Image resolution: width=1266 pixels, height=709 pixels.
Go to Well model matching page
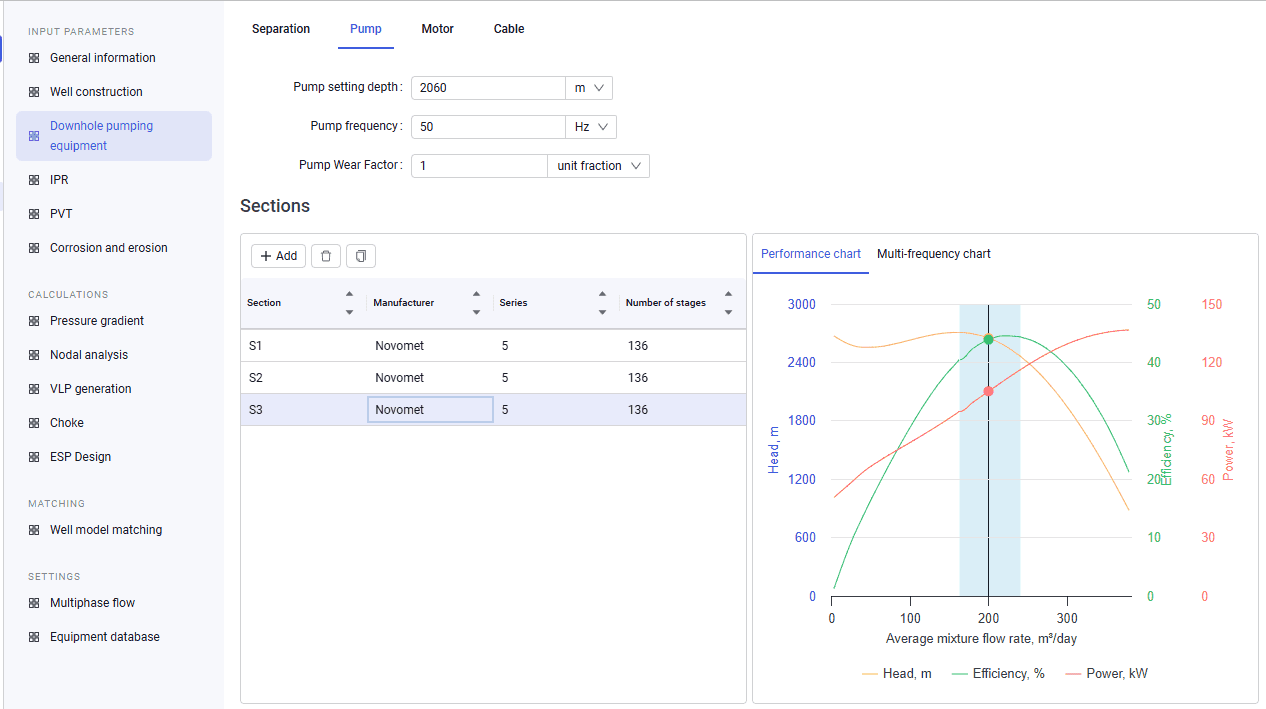[x=106, y=530]
